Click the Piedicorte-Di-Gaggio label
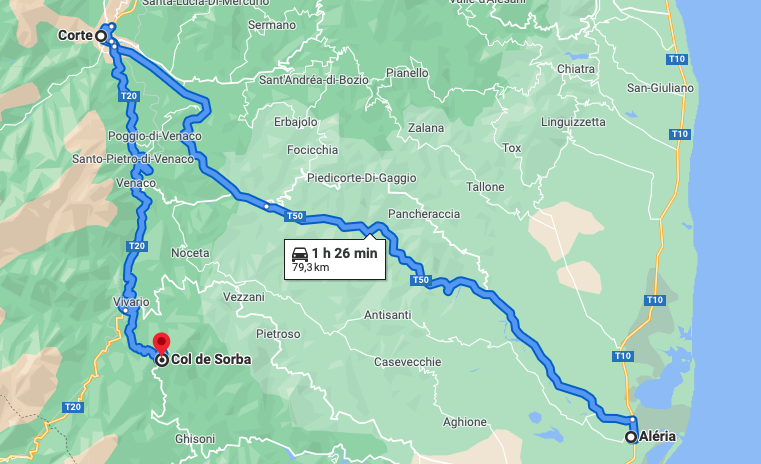The image size is (761, 464). click(x=362, y=178)
